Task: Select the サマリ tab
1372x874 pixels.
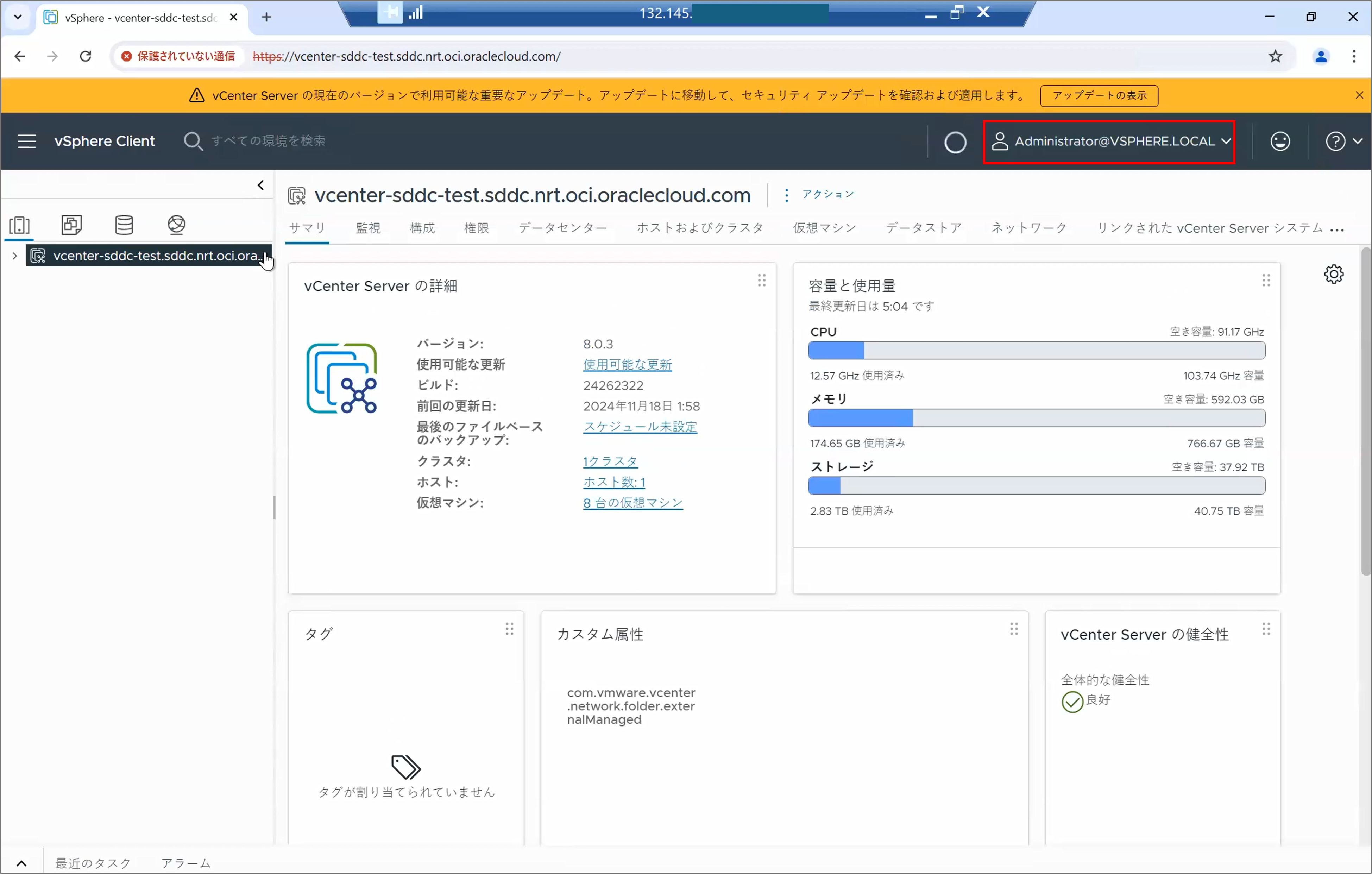Action: tap(307, 228)
